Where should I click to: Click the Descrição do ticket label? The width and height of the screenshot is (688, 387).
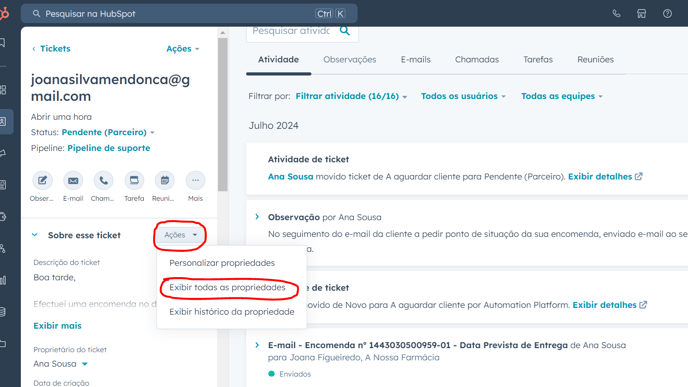pyautogui.click(x=67, y=262)
